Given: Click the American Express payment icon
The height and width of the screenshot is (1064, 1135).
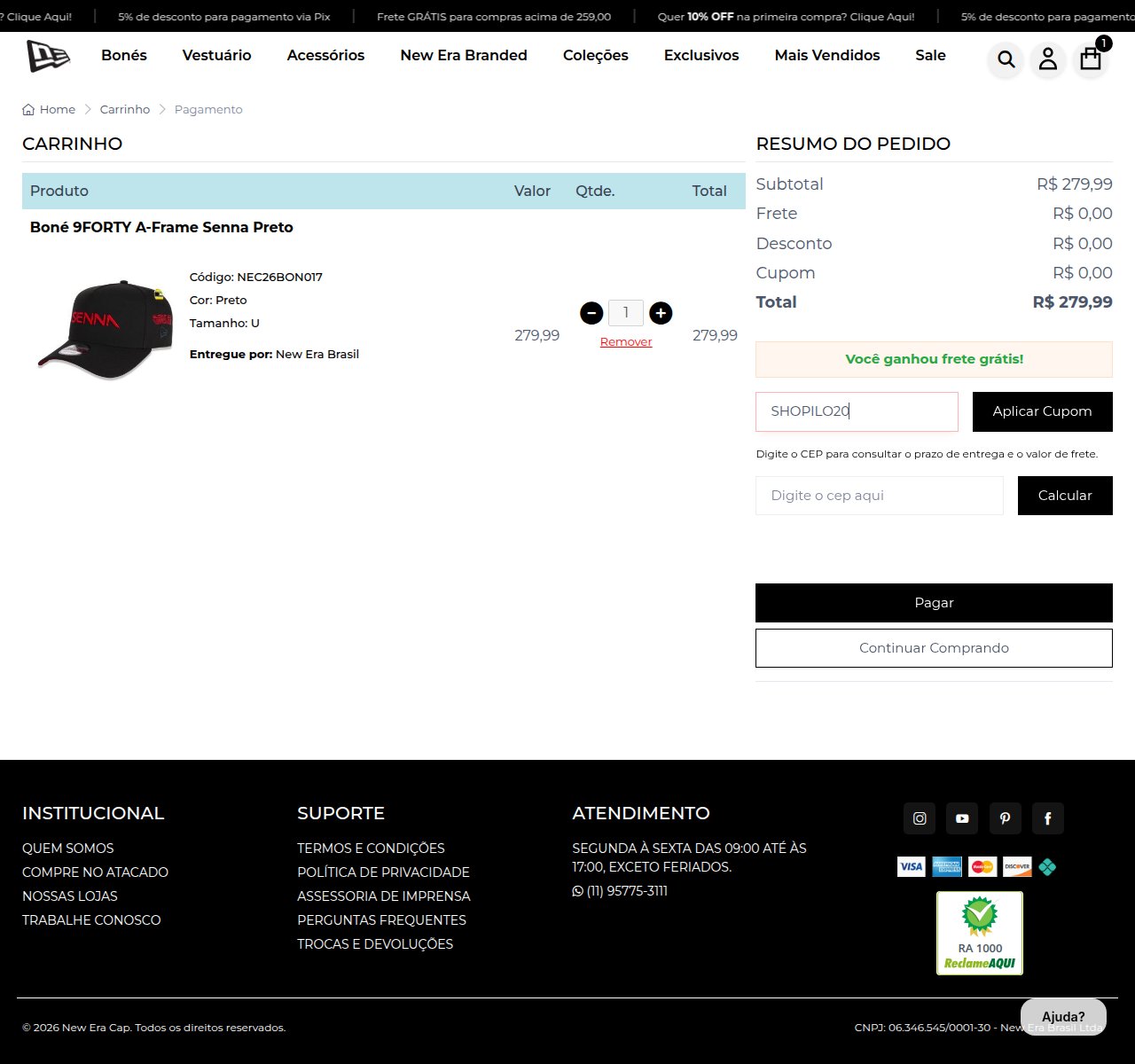Looking at the screenshot, I should point(947,866).
